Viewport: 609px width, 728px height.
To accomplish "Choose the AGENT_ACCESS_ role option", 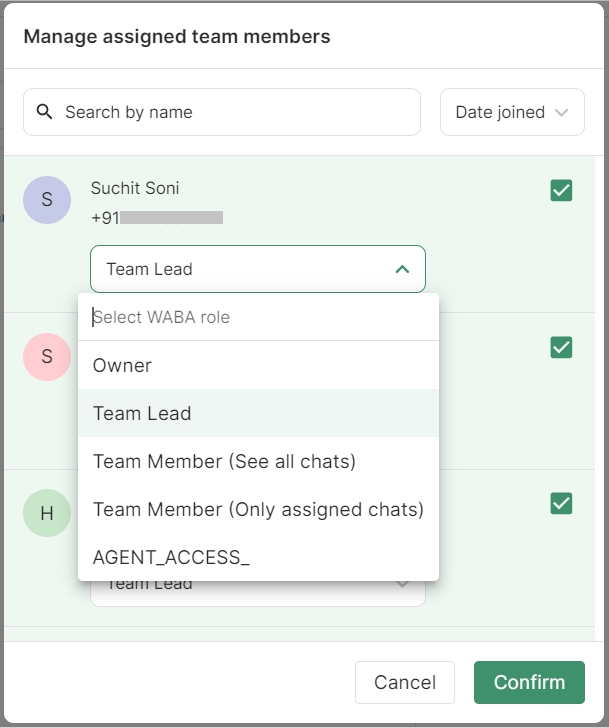I will tap(171, 557).
